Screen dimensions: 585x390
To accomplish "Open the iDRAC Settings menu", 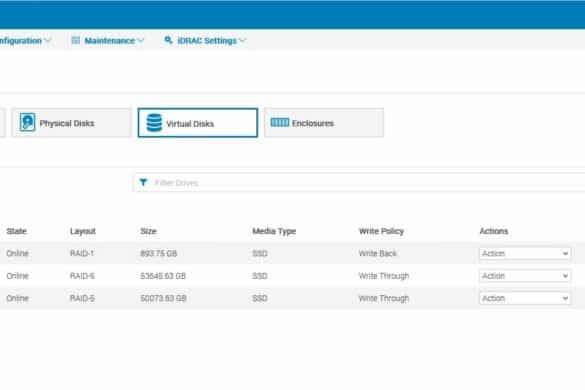I will (x=205, y=40).
